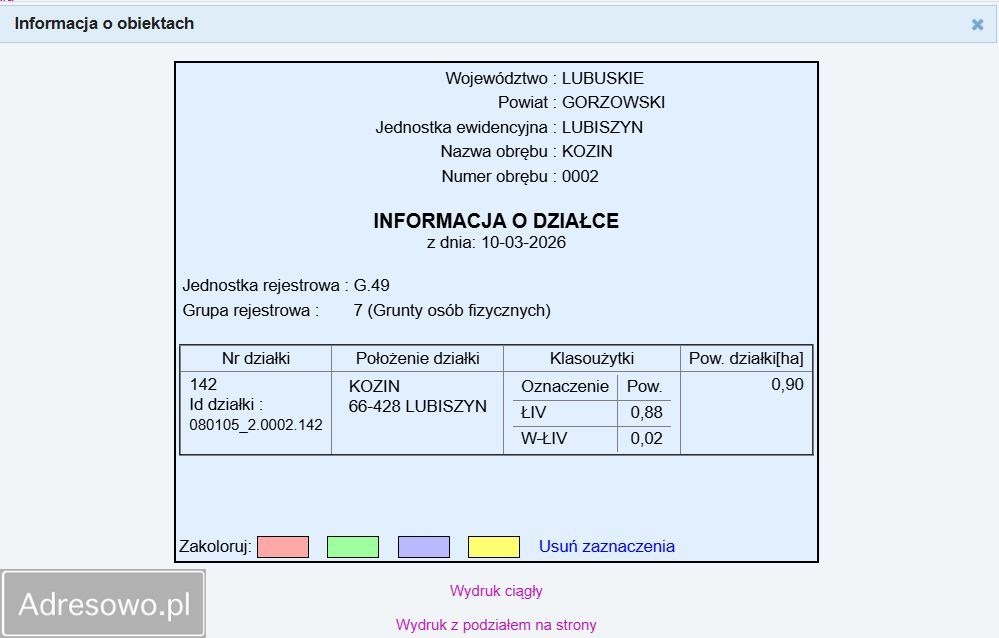Select the green highlight color swatch
This screenshot has height=638, width=999.
click(x=352, y=546)
